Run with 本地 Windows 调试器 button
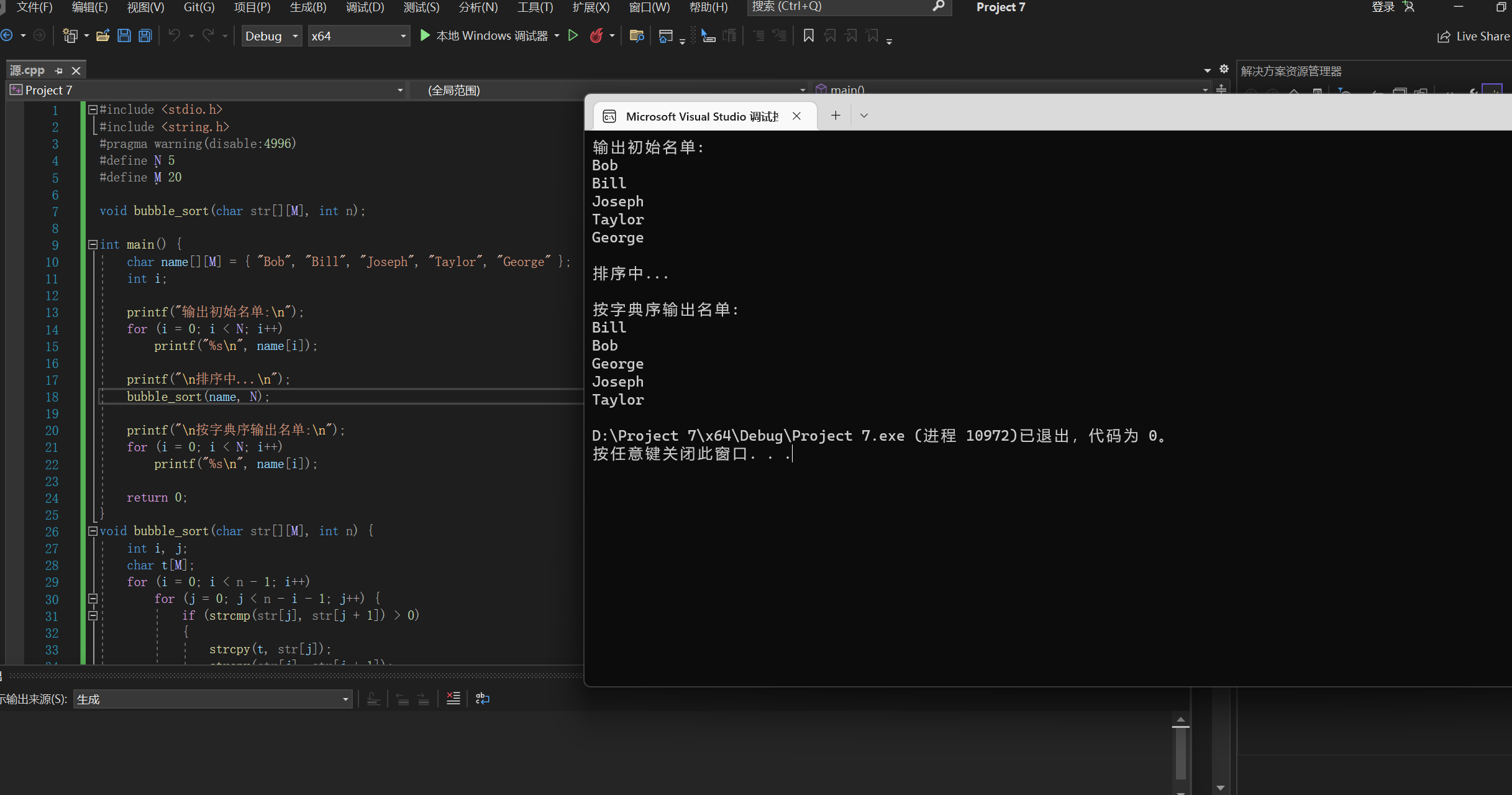This screenshot has width=1512, height=795. (x=484, y=35)
